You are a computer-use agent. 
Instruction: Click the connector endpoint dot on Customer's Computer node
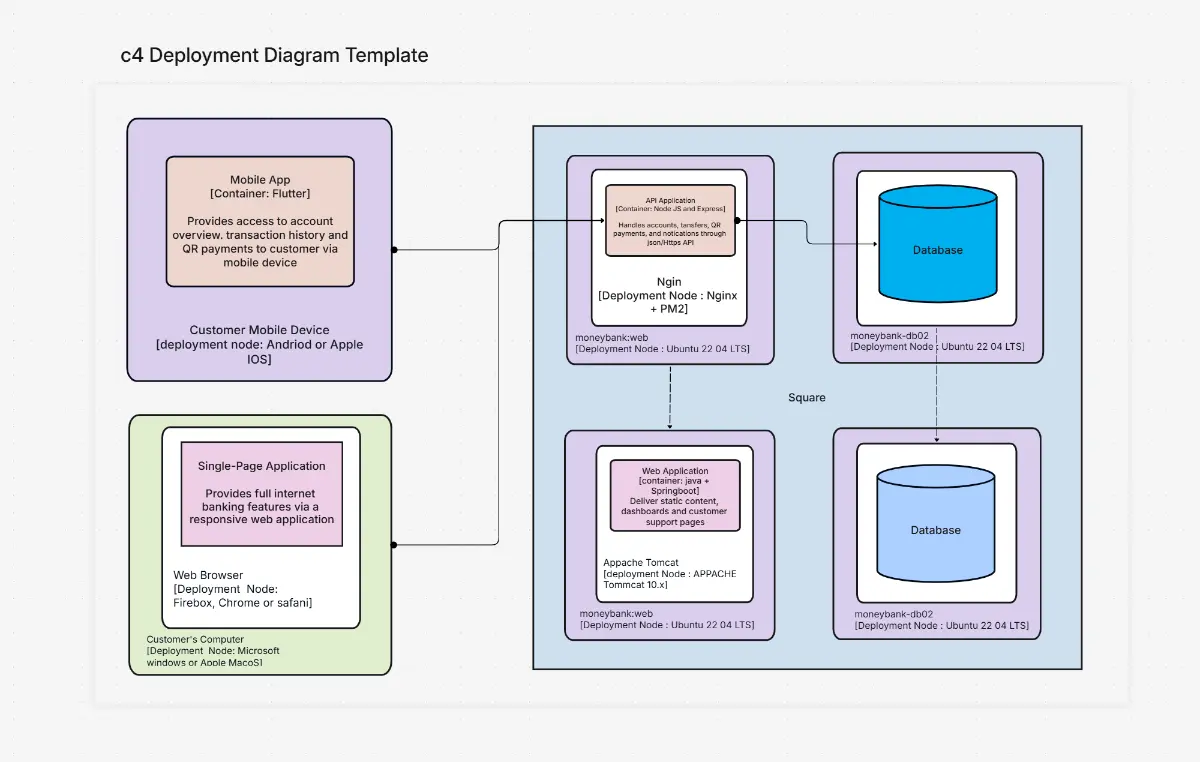click(395, 545)
